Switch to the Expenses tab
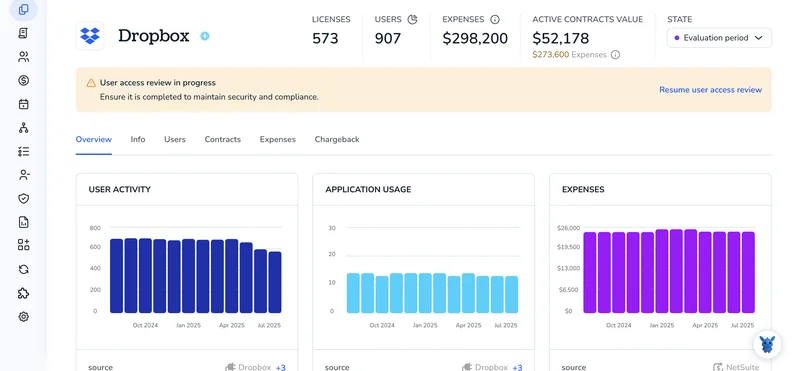This screenshot has height=371, width=800. 278,139
